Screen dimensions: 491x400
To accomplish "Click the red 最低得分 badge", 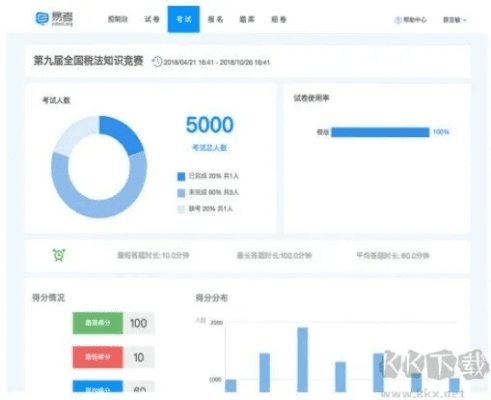I will point(98,357).
